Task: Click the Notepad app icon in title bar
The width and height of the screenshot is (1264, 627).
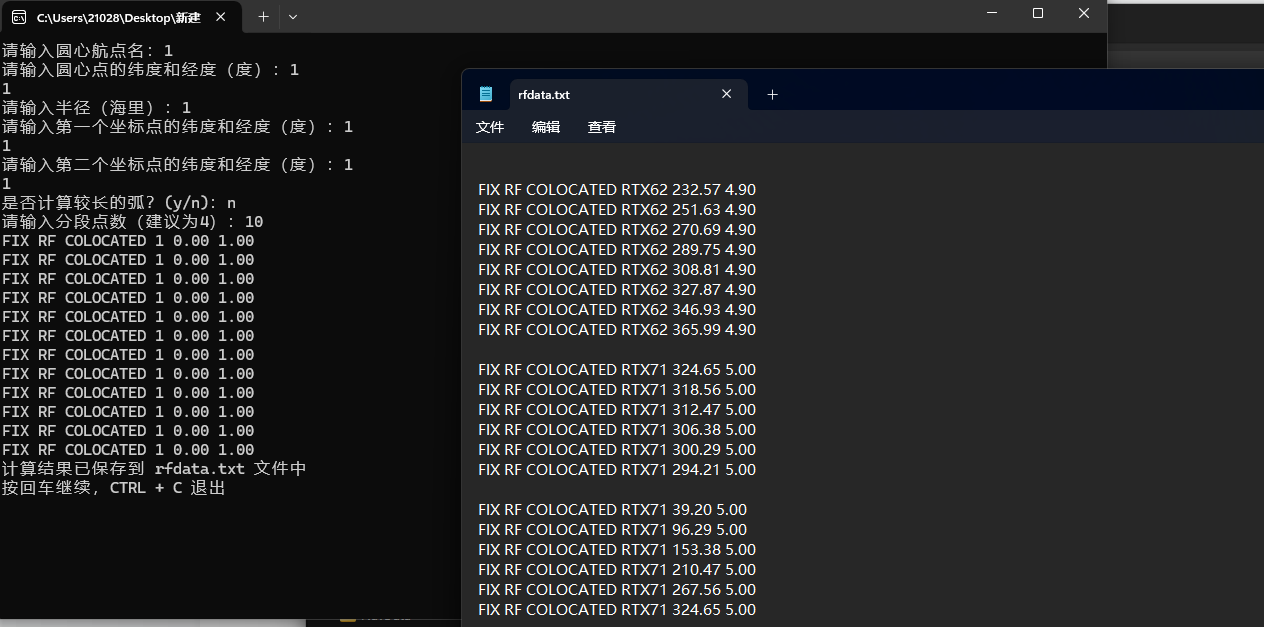Action: (x=486, y=94)
